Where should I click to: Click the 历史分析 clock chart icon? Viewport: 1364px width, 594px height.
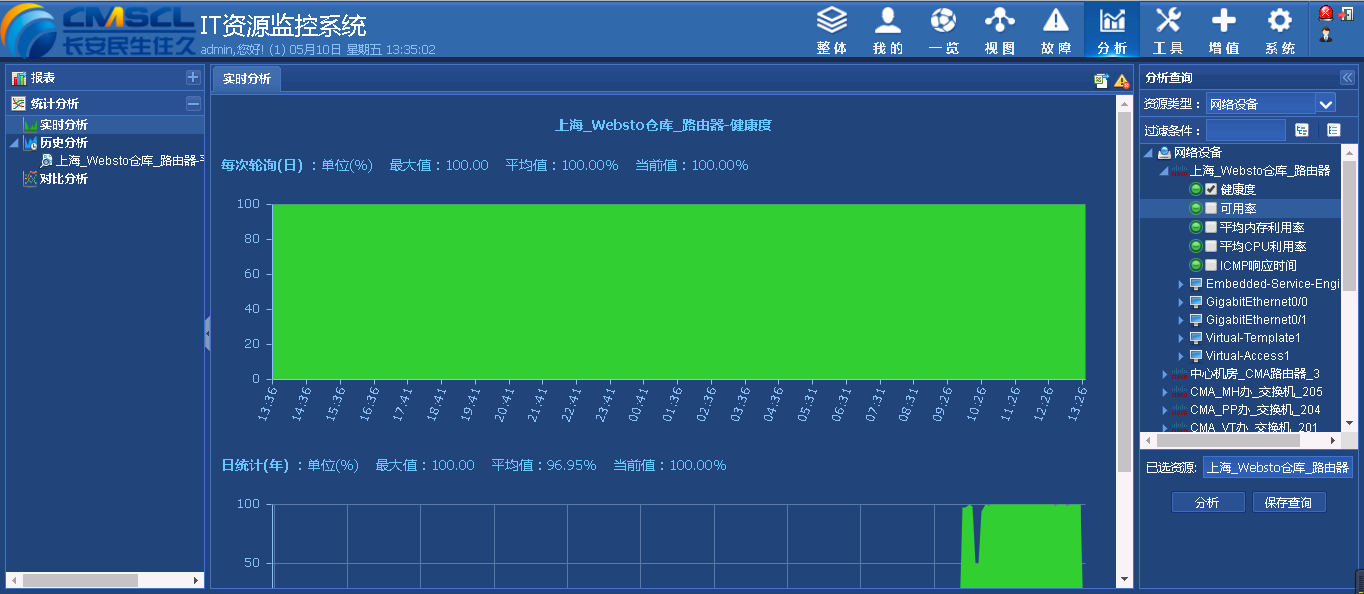point(31,143)
